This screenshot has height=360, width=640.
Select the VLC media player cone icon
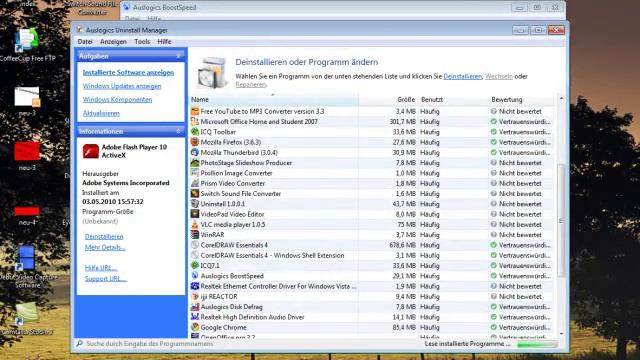[x=195, y=224]
